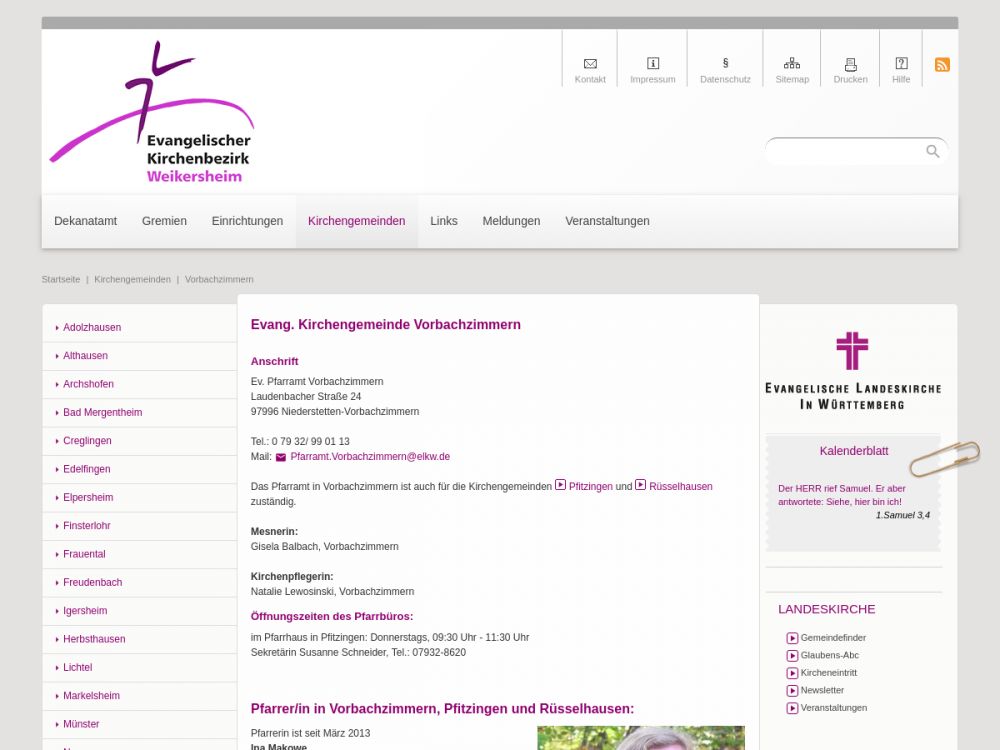Select Veranstaltungen in the main navigation

(x=607, y=221)
